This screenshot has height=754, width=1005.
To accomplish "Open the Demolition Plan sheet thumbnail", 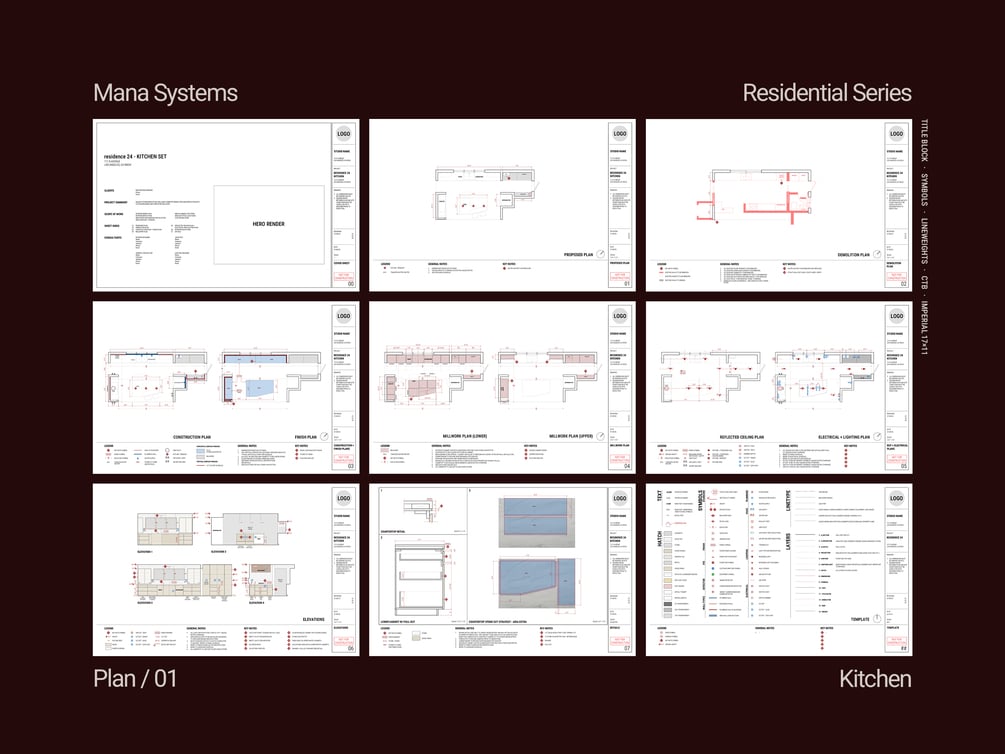I will pos(779,205).
